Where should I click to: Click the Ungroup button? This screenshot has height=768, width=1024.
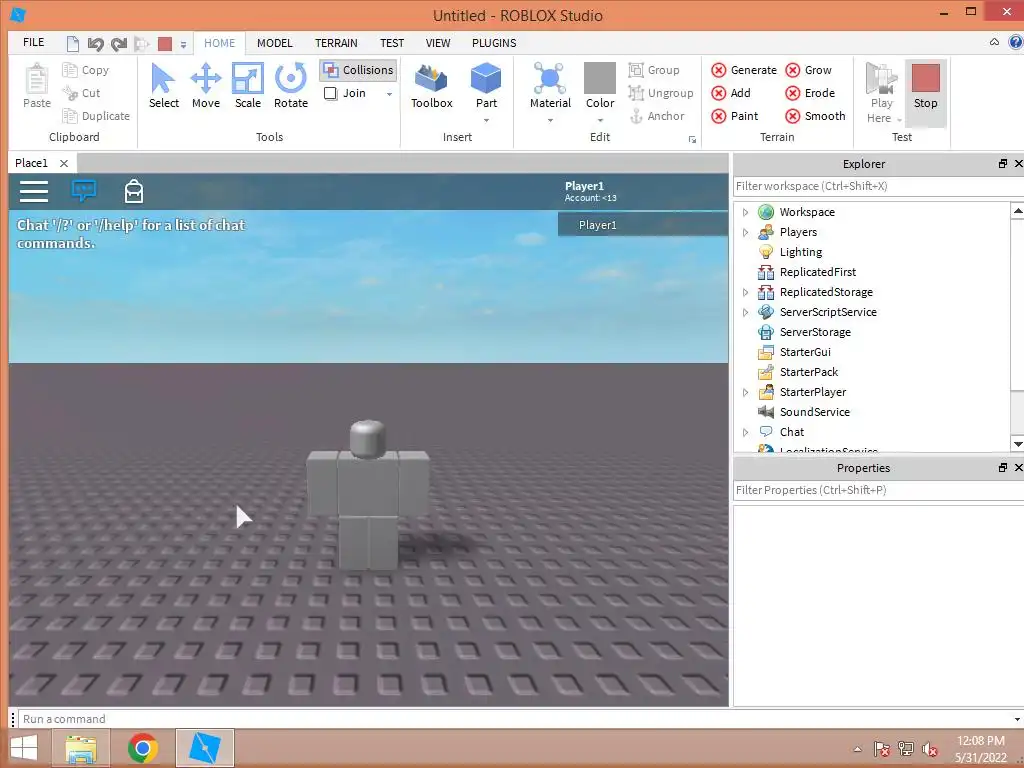click(x=660, y=93)
